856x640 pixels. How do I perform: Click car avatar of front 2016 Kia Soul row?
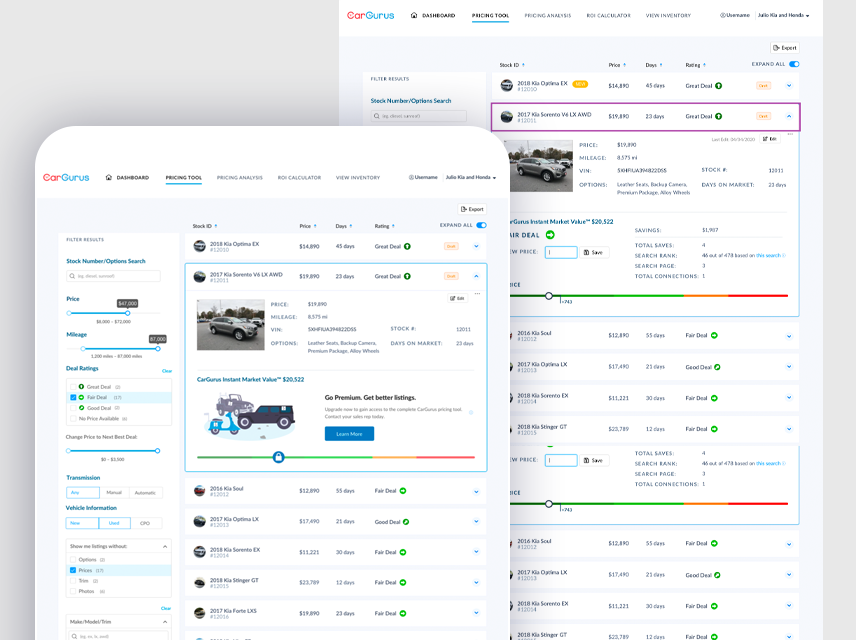tap(199, 491)
